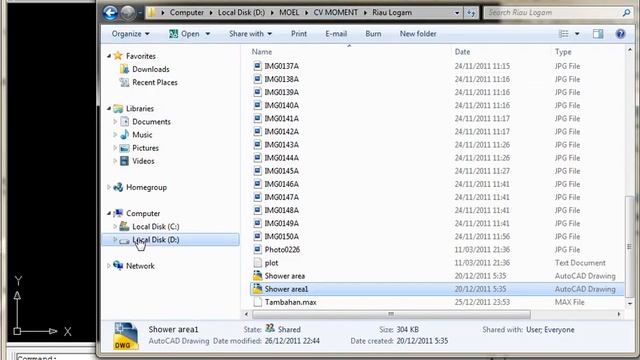
Task: Open the view options dropdown arrow
Action: click(x=577, y=34)
